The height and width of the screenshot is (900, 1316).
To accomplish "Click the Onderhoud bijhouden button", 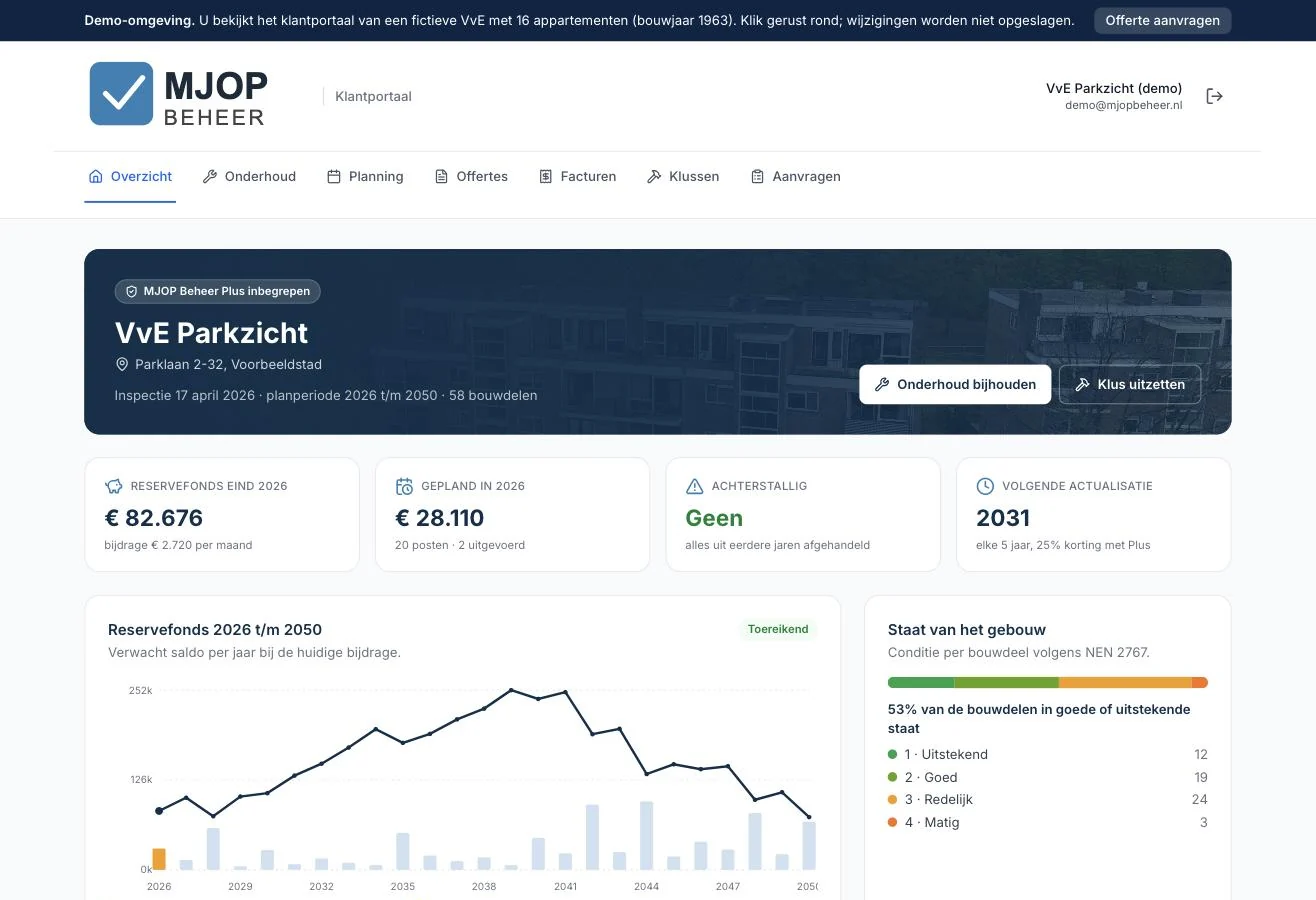I will 955,384.
